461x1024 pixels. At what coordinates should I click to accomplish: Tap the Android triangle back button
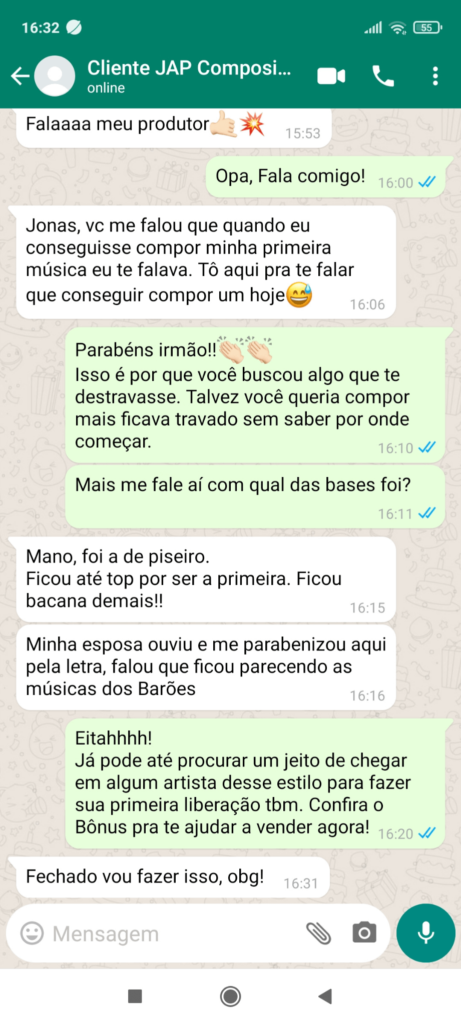point(325,996)
